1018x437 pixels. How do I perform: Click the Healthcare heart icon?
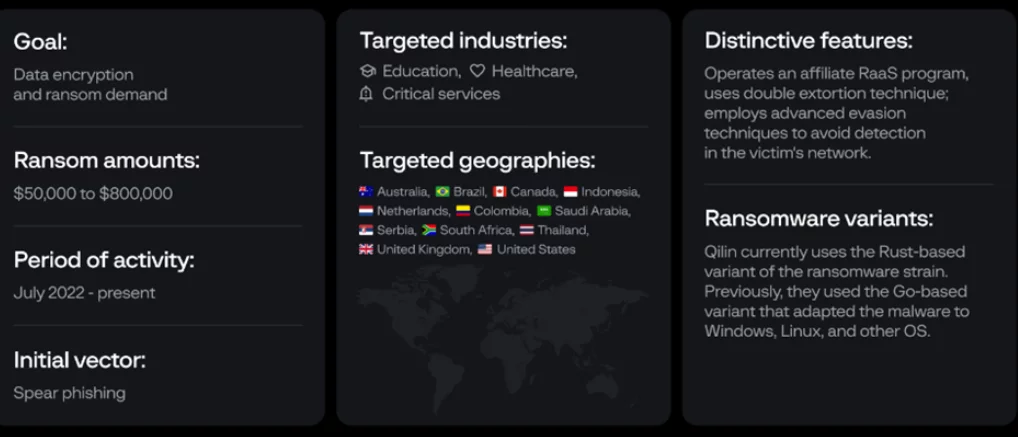click(477, 71)
